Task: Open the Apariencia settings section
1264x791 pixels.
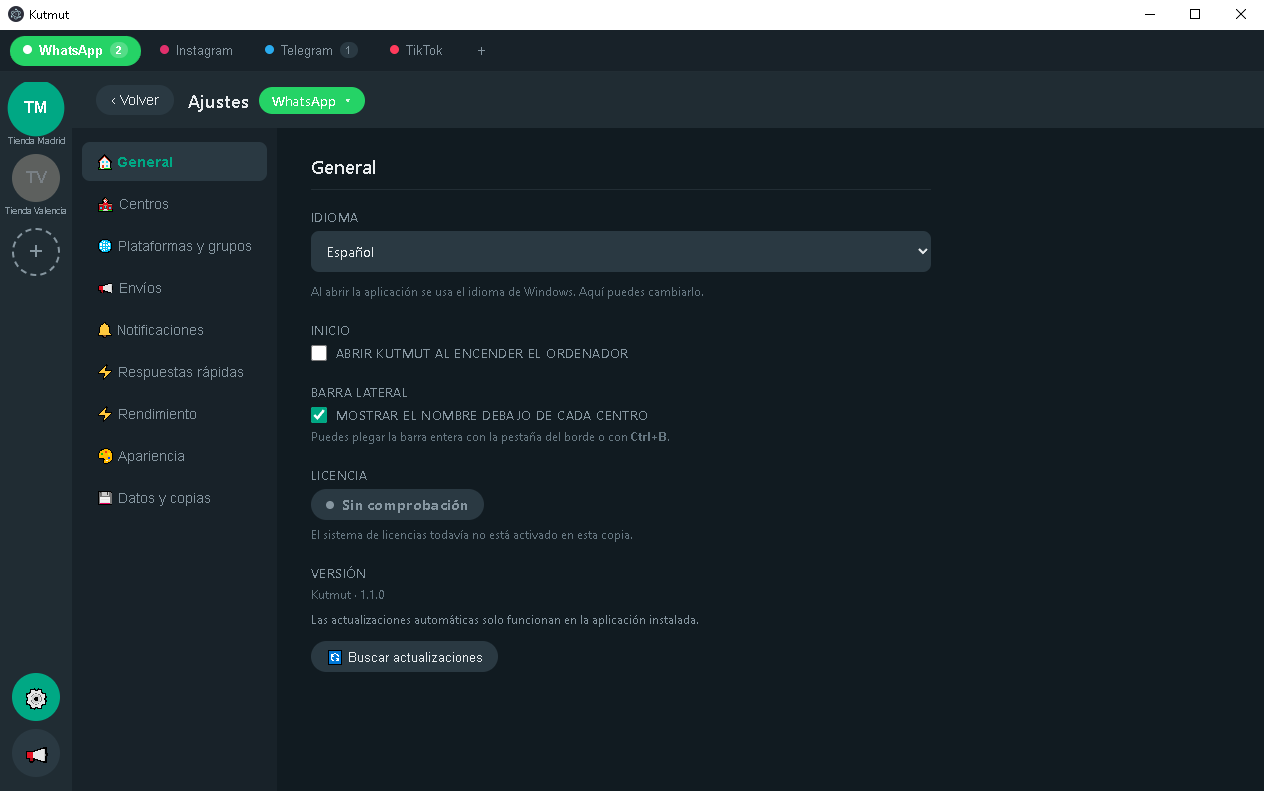Action: coord(174,456)
